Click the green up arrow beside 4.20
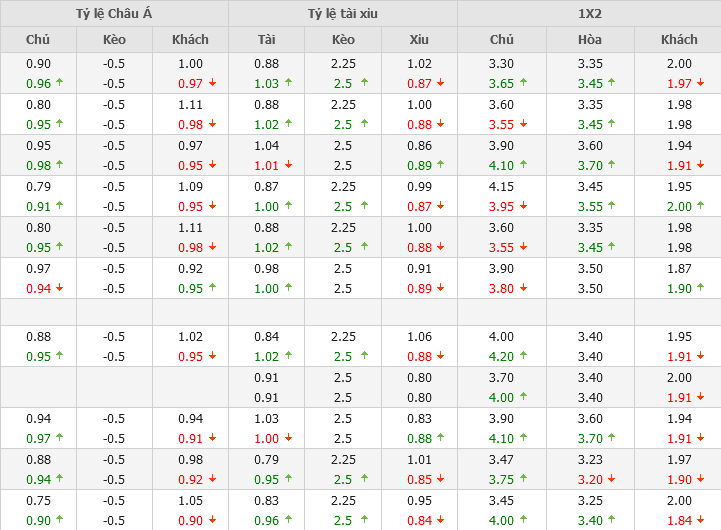Image resolution: width=721 pixels, height=530 pixels. click(x=523, y=356)
